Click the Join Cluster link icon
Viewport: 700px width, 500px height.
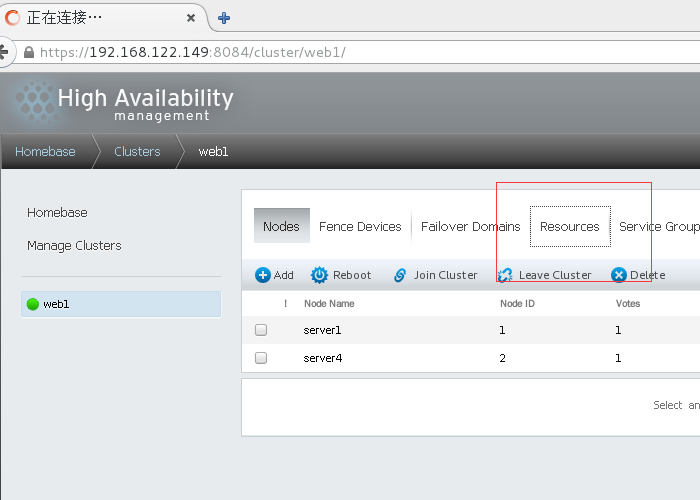[x=400, y=275]
